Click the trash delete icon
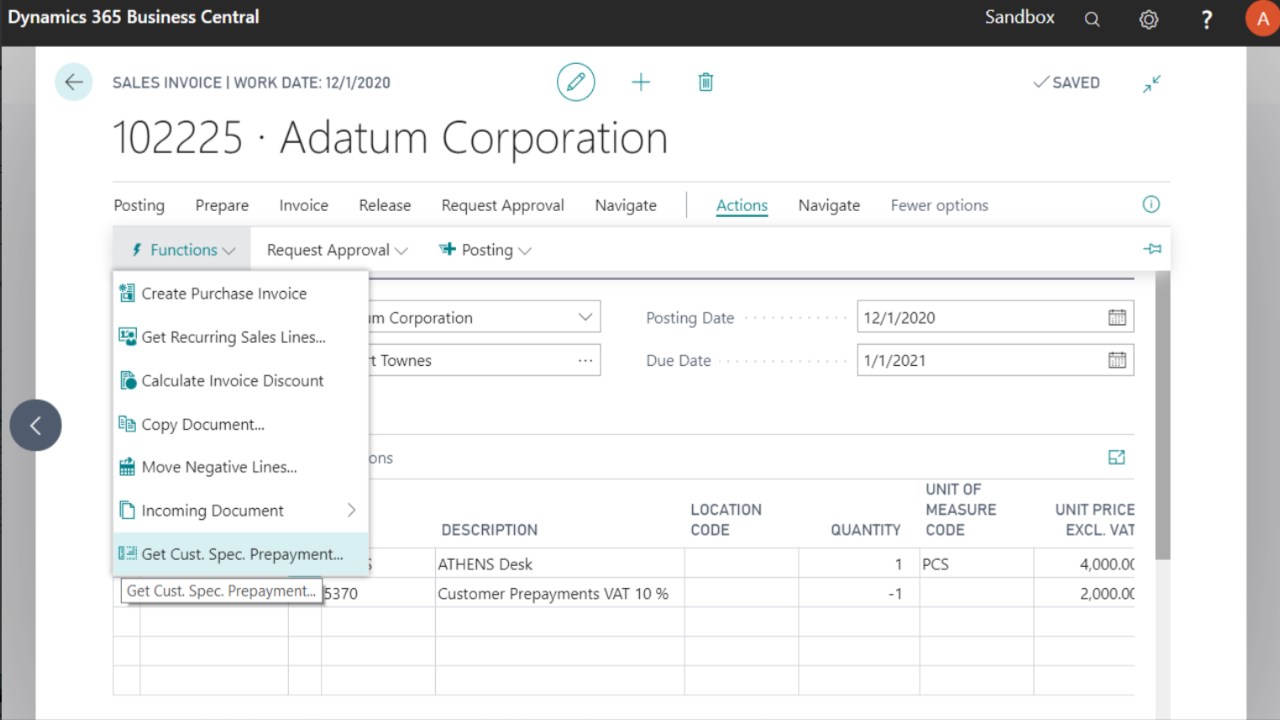1280x720 pixels. (706, 82)
